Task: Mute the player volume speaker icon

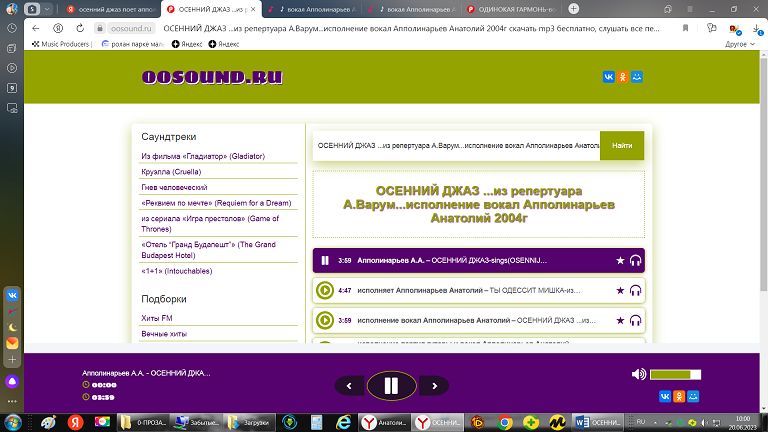Action: click(x=638, y=374)
